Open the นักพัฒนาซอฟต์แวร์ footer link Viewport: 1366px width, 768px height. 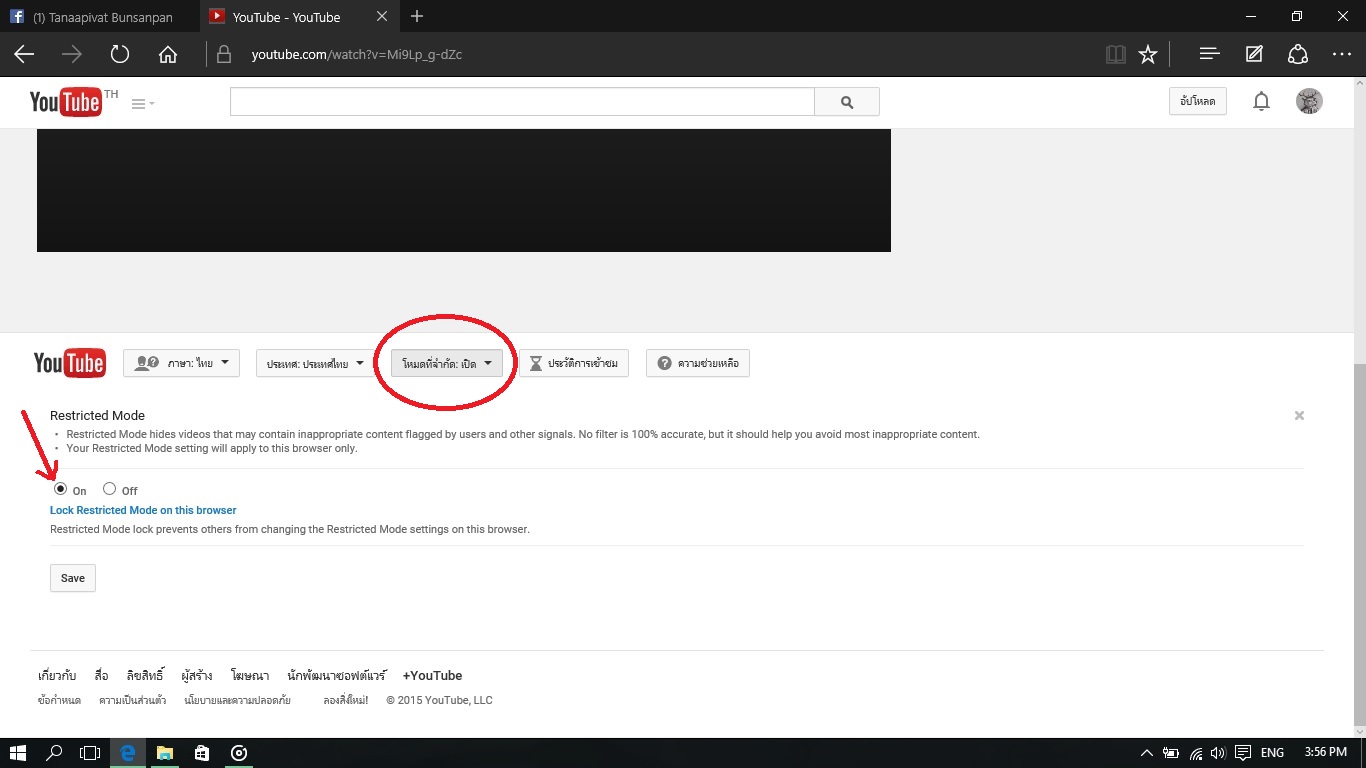coord(336,676)
